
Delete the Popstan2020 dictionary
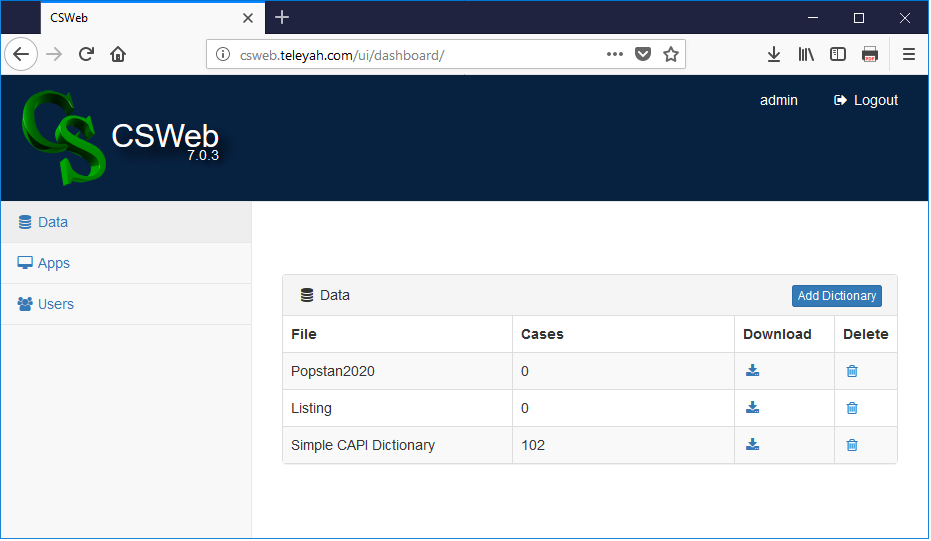click(852, 371)
